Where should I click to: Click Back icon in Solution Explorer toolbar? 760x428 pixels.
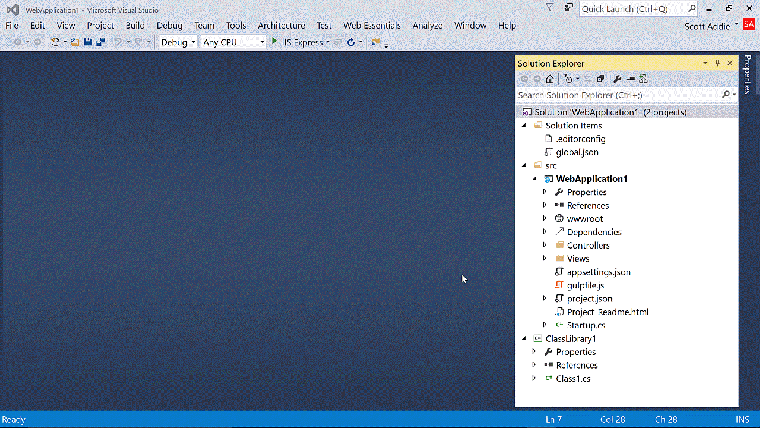[x=524, y=79]
